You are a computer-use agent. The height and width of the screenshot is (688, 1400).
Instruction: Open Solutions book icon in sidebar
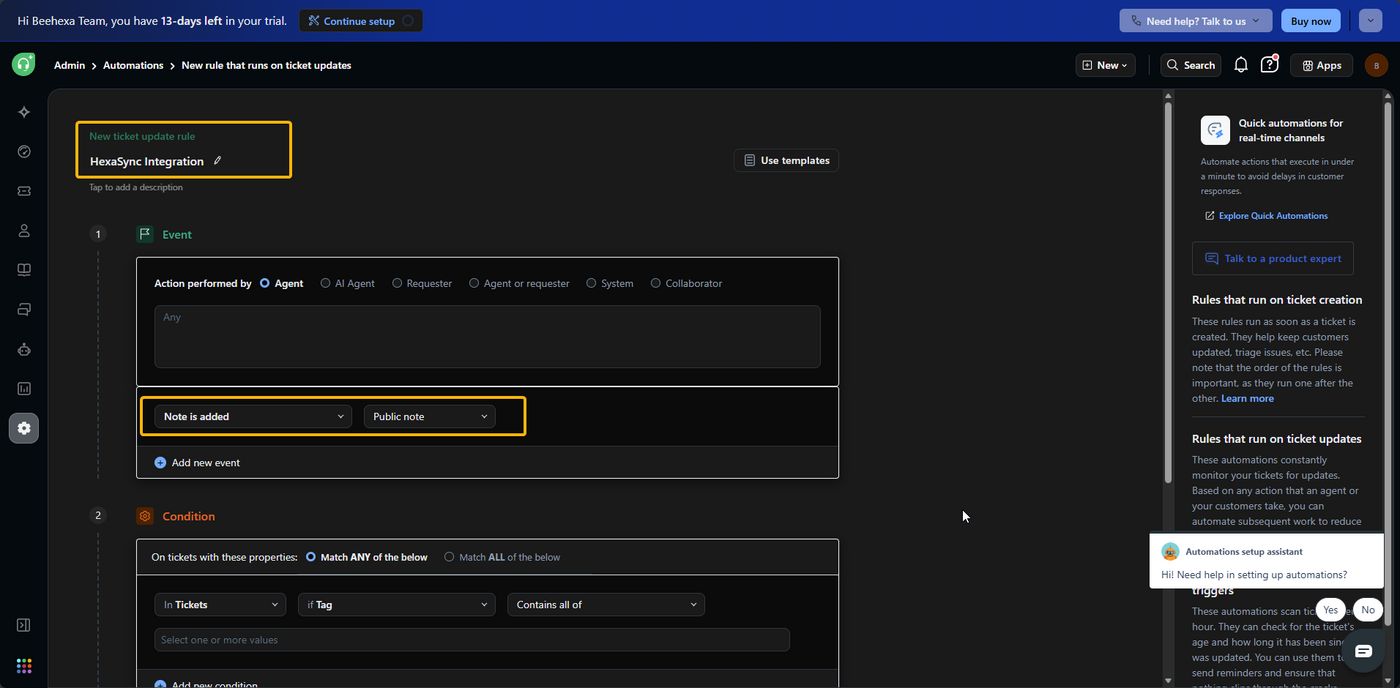tap(24, 270)
